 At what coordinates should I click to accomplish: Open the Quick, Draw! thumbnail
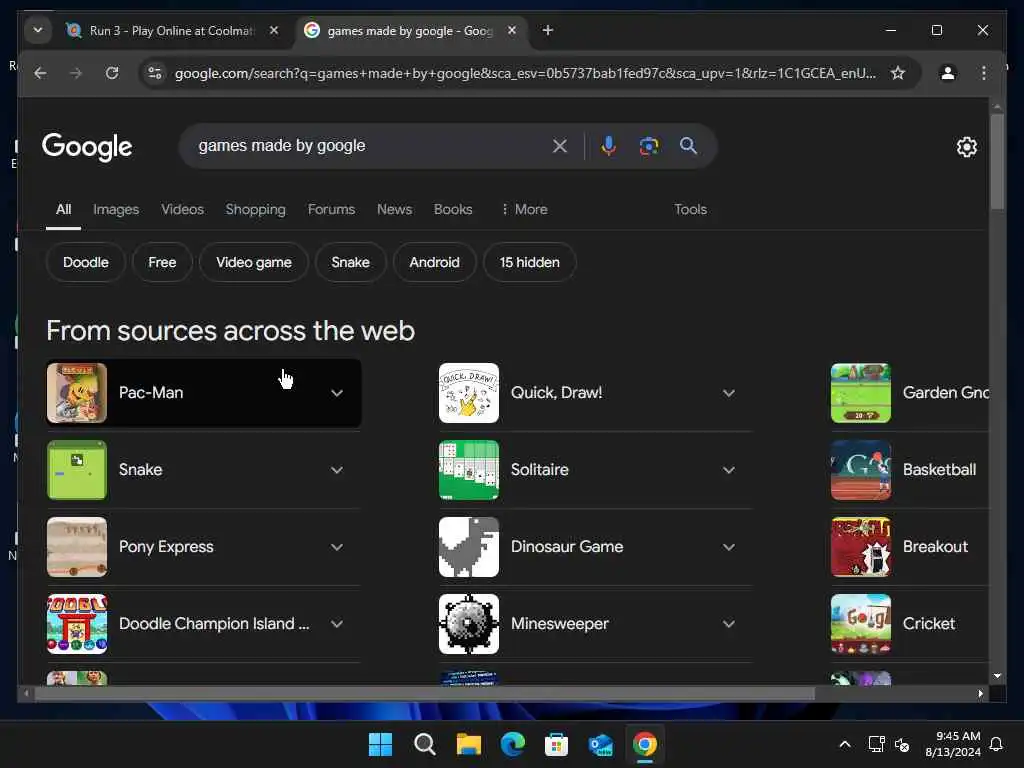[469, 393]
